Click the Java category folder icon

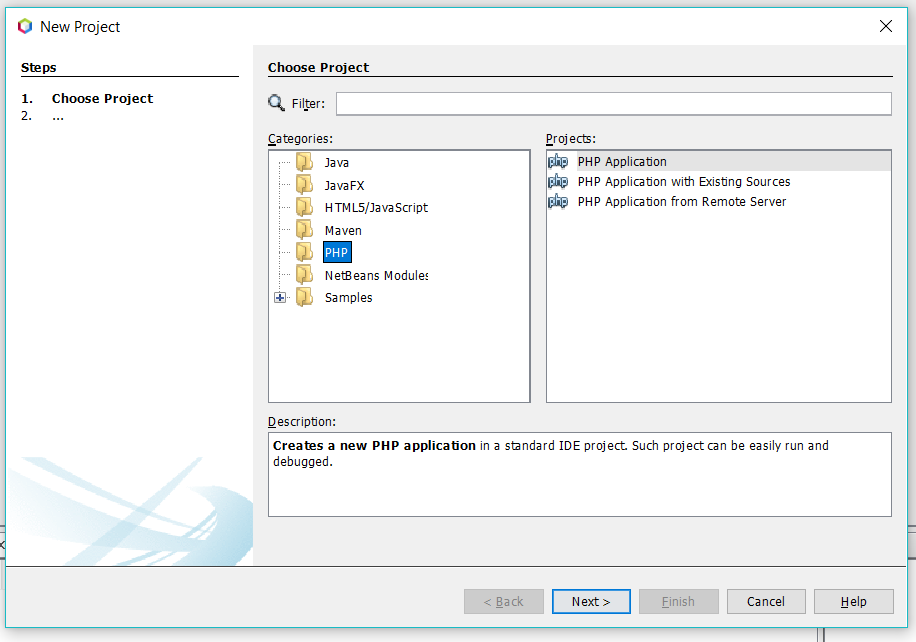point(304,162)
